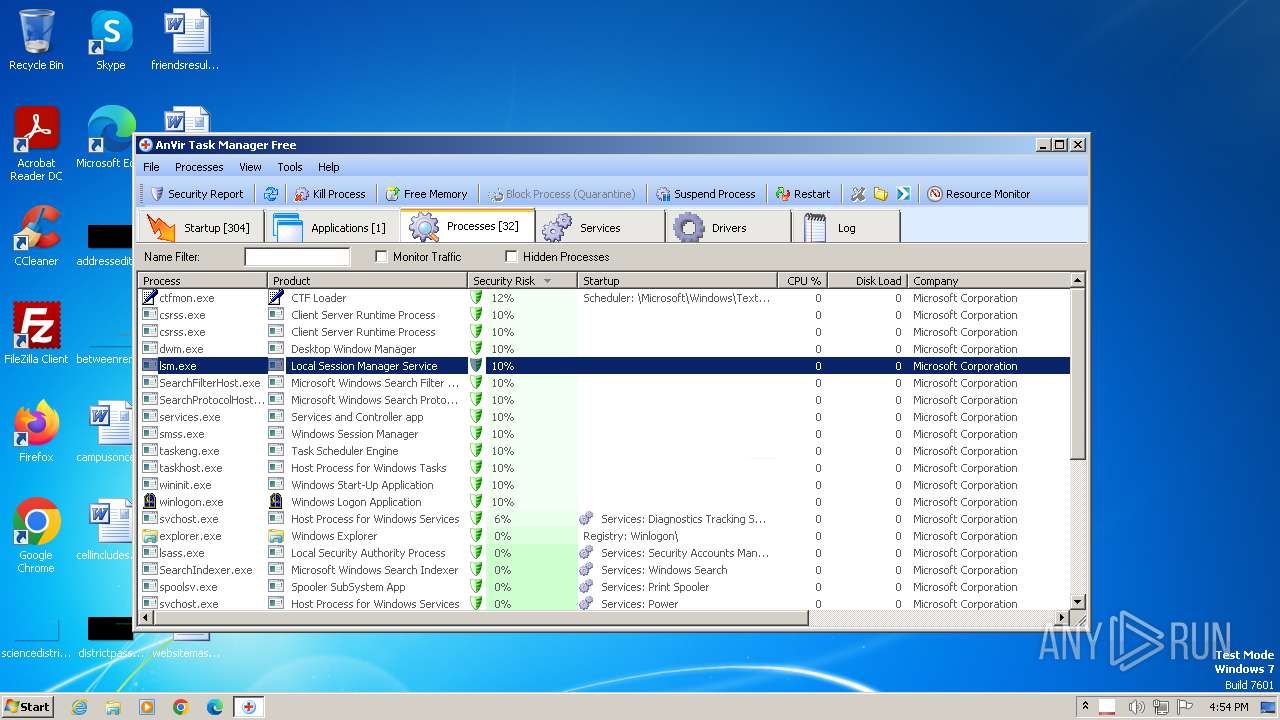
Task: Click the security shield icon for ctfmon.exe
Action: (x=477, y=298)
